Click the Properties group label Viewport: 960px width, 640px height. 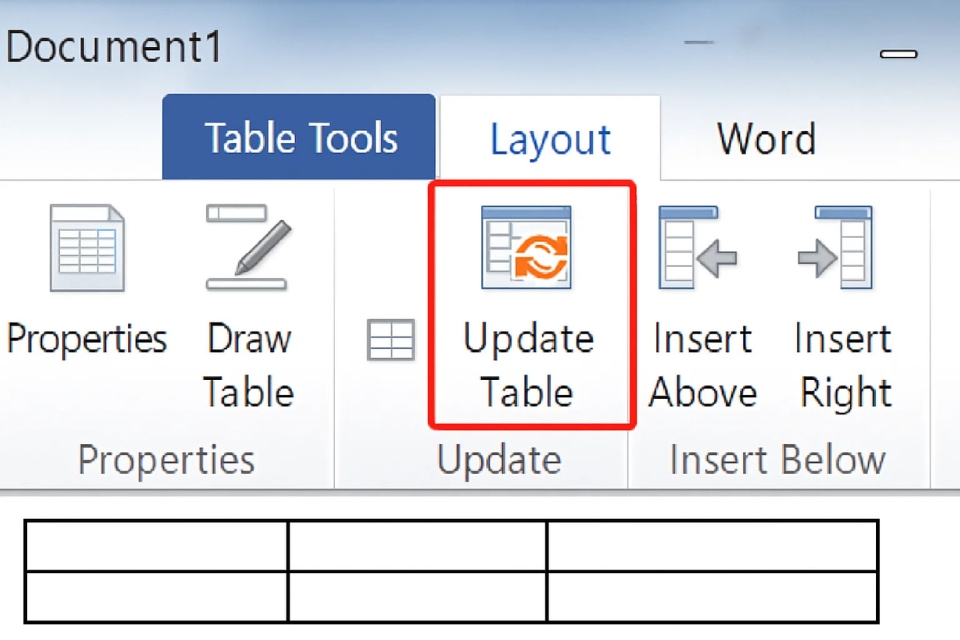165,460
